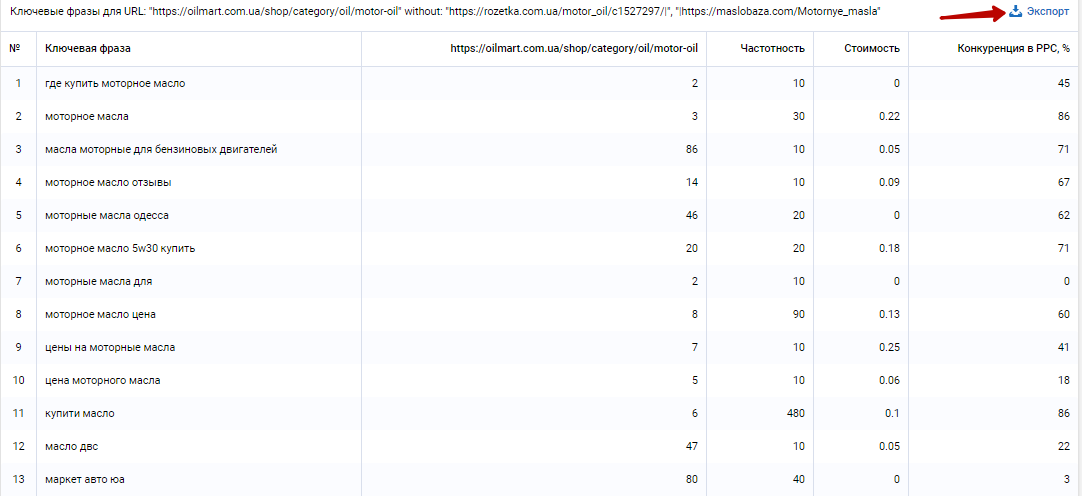Click the oilmart.com.ua URL column header
The height and width of the screenshot is (496, 1082).
coord(573,49)
